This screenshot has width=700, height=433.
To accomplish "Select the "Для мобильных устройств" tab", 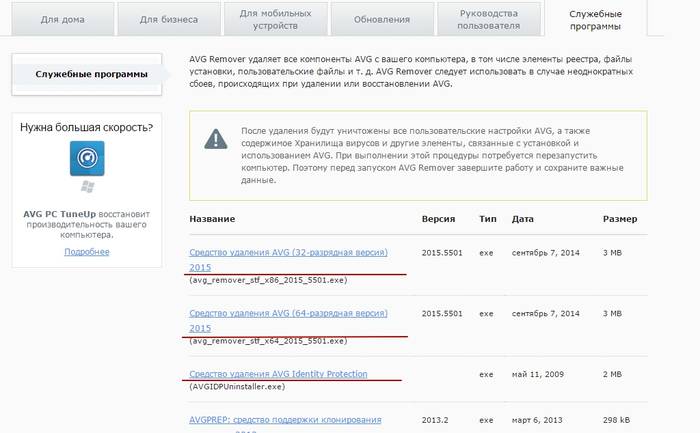I will [275, 19].
